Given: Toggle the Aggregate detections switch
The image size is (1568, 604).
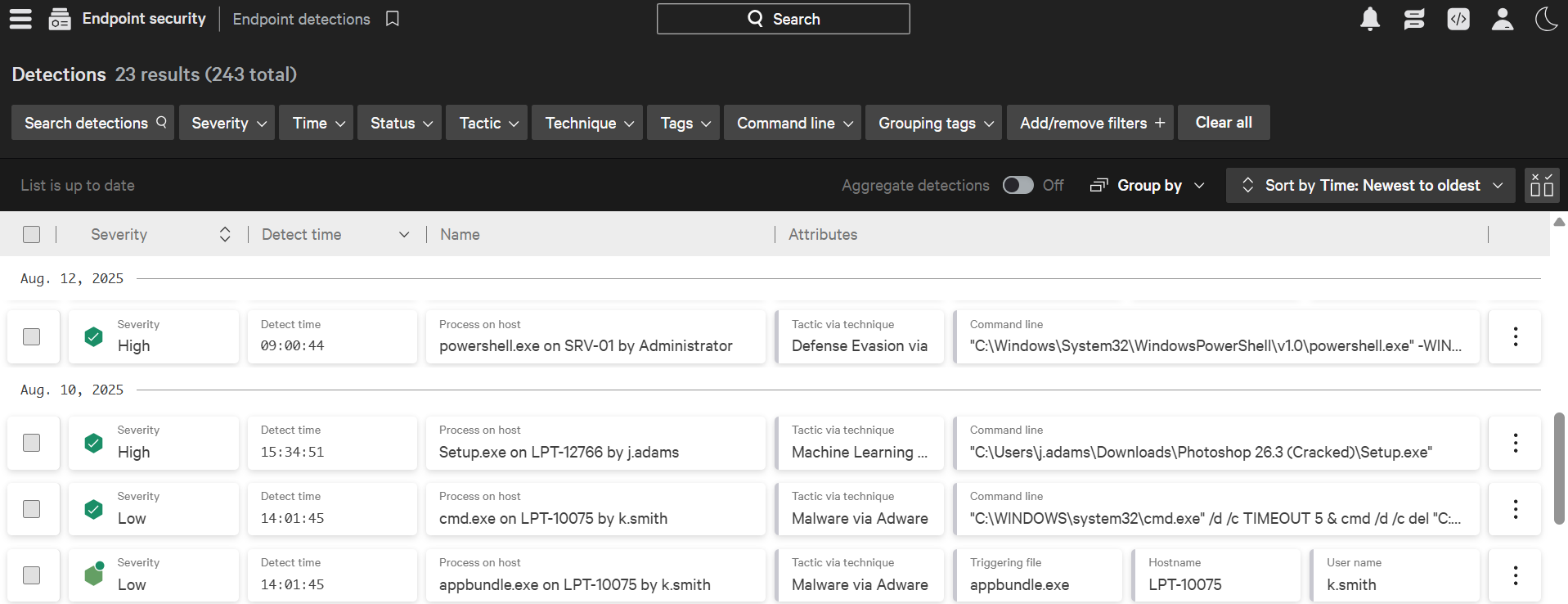Looking at the screenshot, I should tap(1018, 186).
